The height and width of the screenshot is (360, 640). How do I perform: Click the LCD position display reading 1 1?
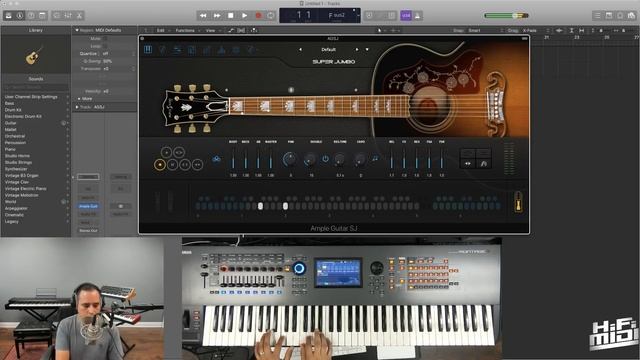[303, 15]
